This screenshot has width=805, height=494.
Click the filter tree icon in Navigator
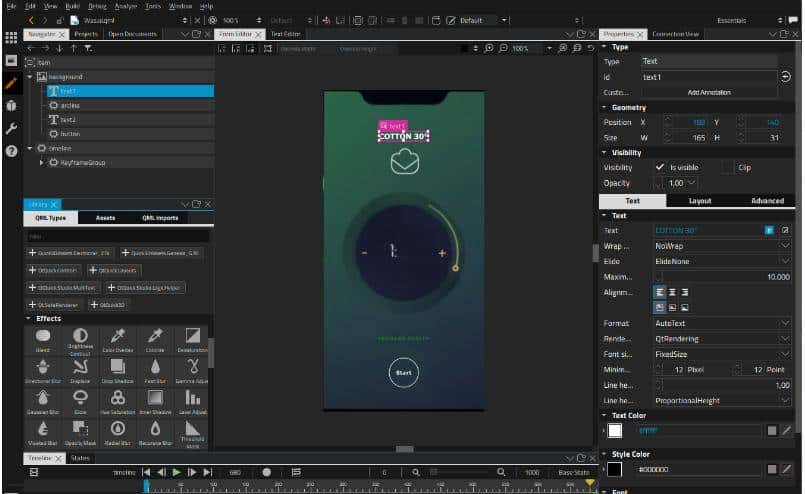(x=88, y=48)
